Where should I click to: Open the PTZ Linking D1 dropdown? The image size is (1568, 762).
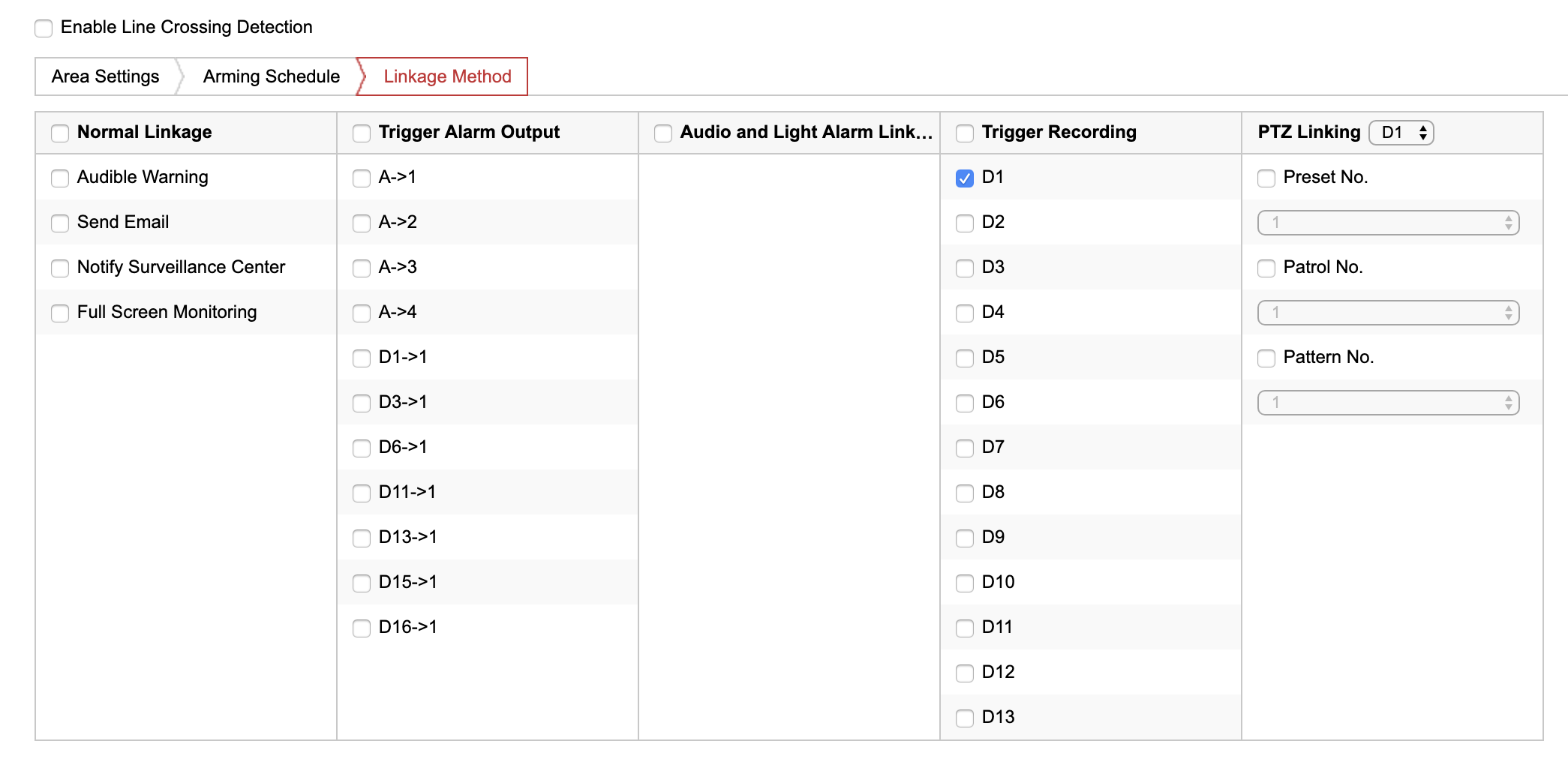pyautogui.click(x=1401, y=133)
